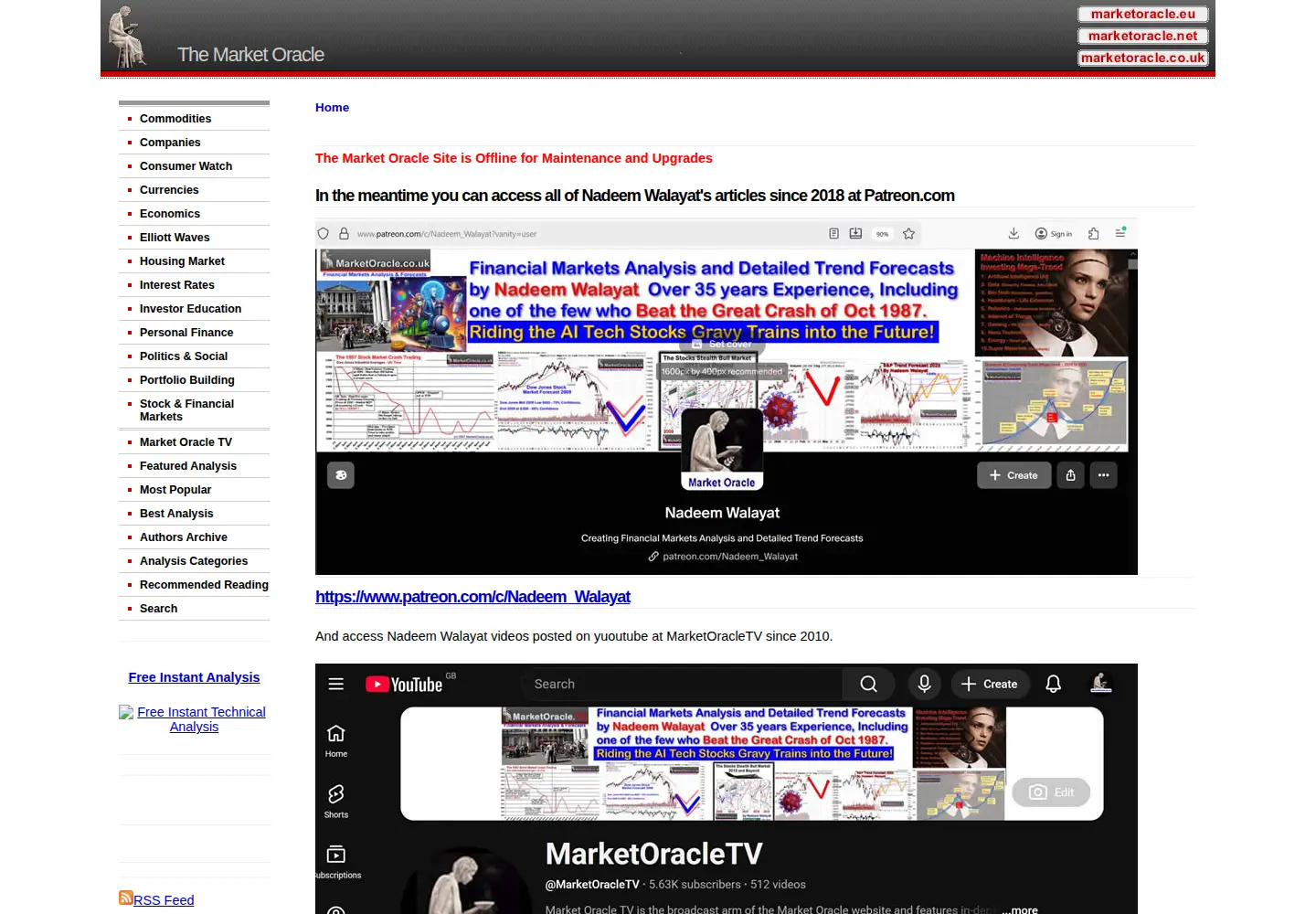Select Consumer Watch in sidebar
The image size is (1316, 914).
[x=186, y=166]
